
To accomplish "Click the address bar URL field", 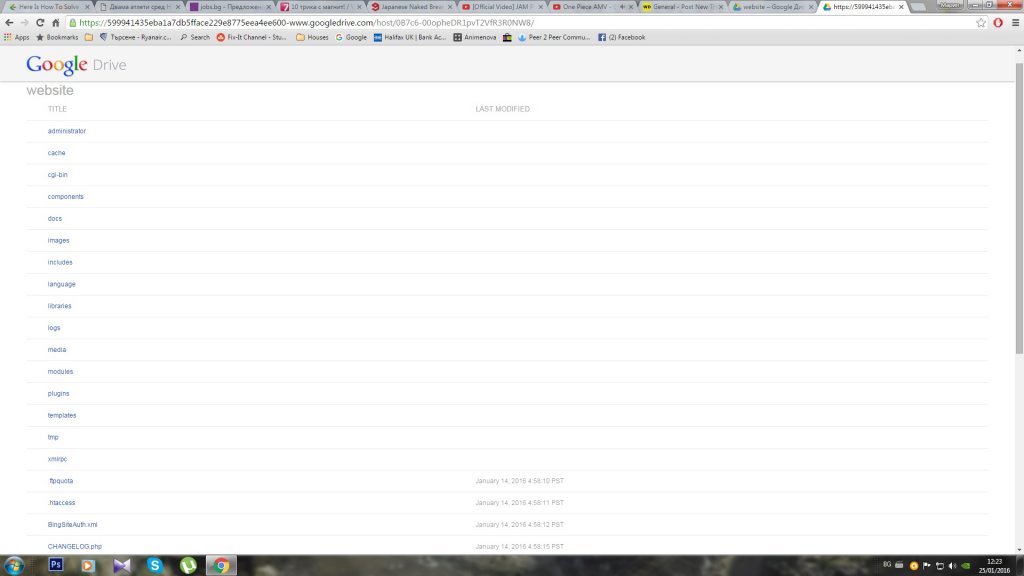I will pos(522,23).
